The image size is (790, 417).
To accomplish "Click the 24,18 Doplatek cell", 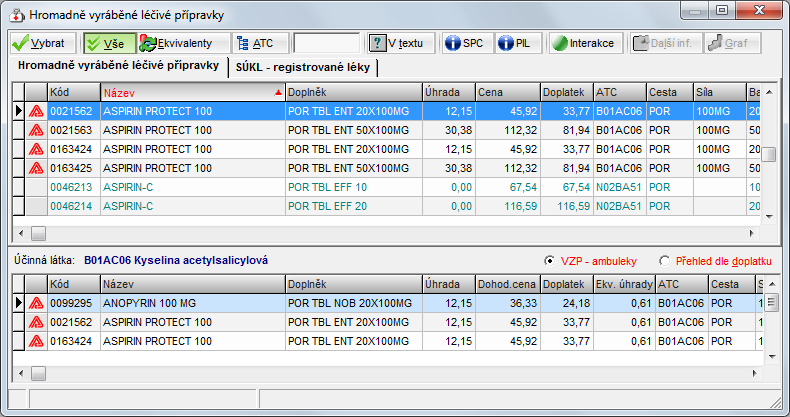I will click(567, 303).
